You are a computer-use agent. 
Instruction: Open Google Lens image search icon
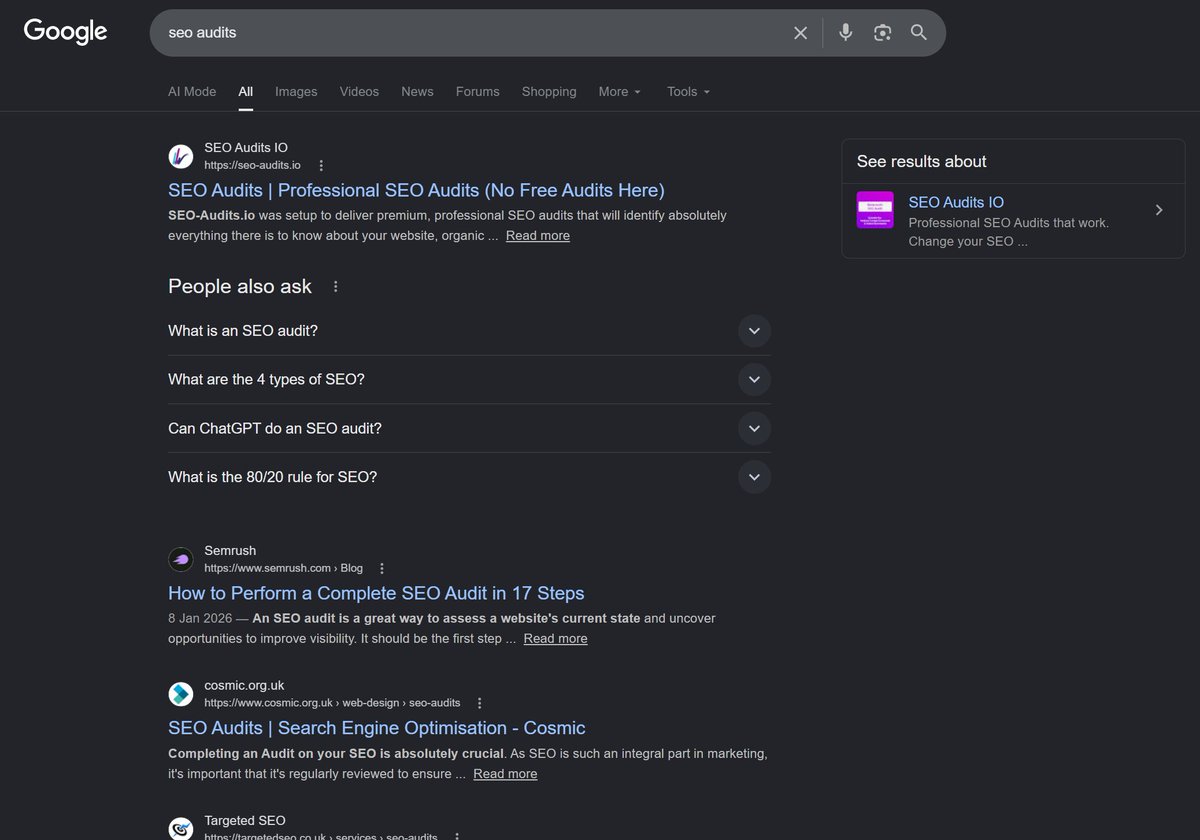[882, 33]
